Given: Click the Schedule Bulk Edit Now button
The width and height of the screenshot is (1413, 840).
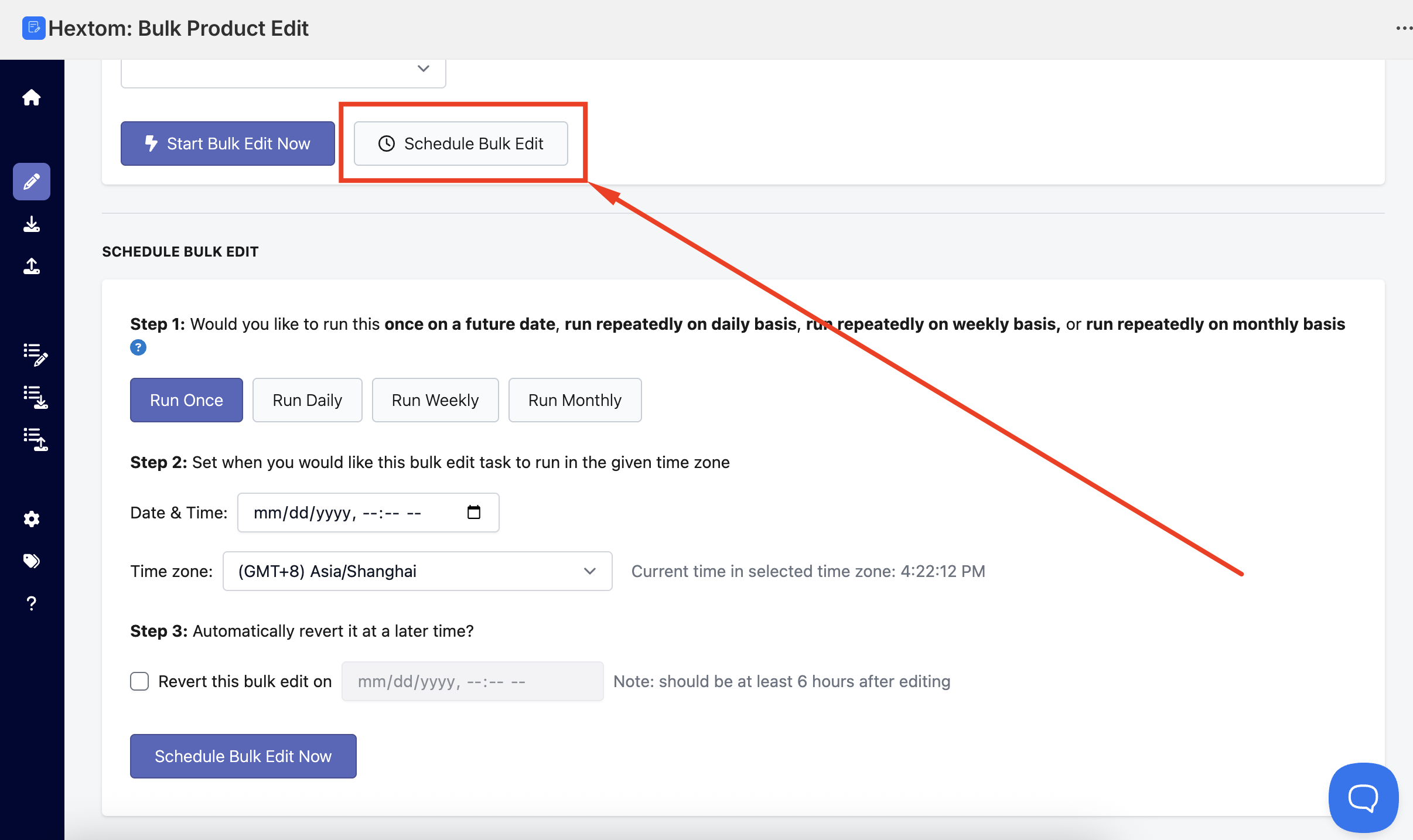Looking at the screenshot, I should 243,756.
